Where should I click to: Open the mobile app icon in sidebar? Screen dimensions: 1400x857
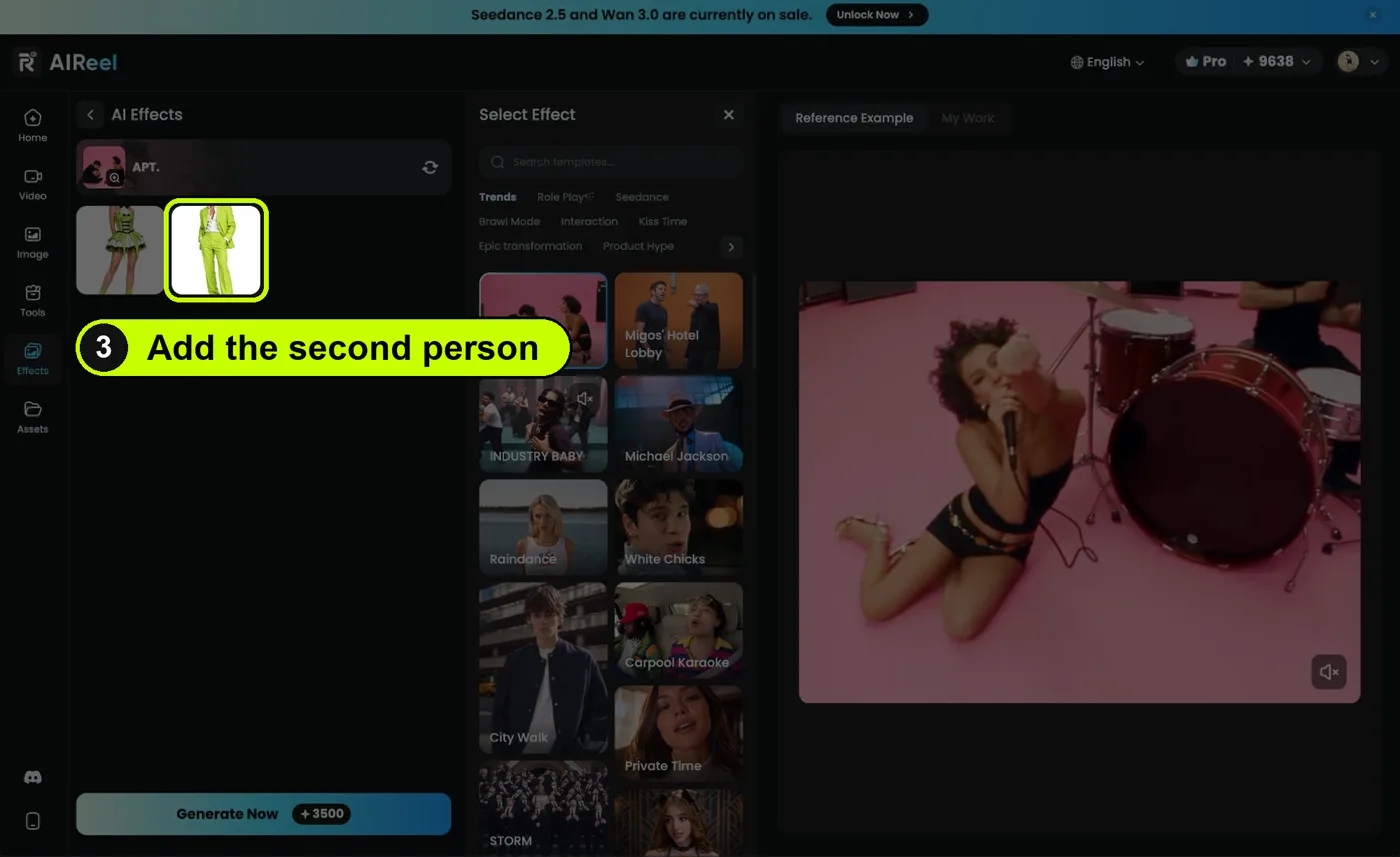tap(32, 821)
